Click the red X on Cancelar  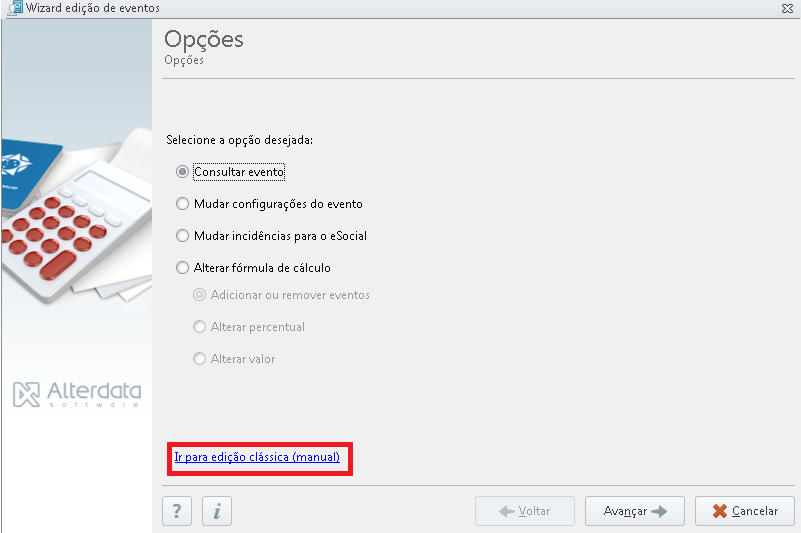coord(719,511)
